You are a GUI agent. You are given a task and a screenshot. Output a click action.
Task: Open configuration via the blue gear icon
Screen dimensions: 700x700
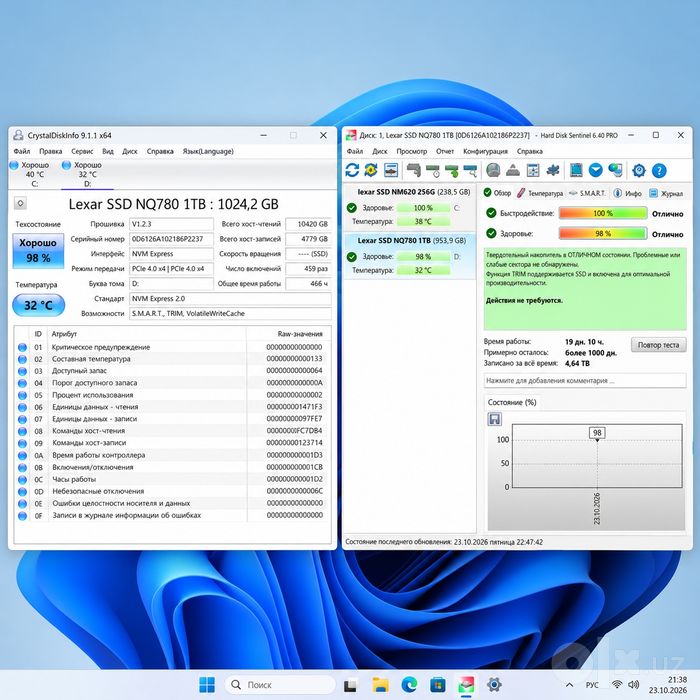click(639, 170)
